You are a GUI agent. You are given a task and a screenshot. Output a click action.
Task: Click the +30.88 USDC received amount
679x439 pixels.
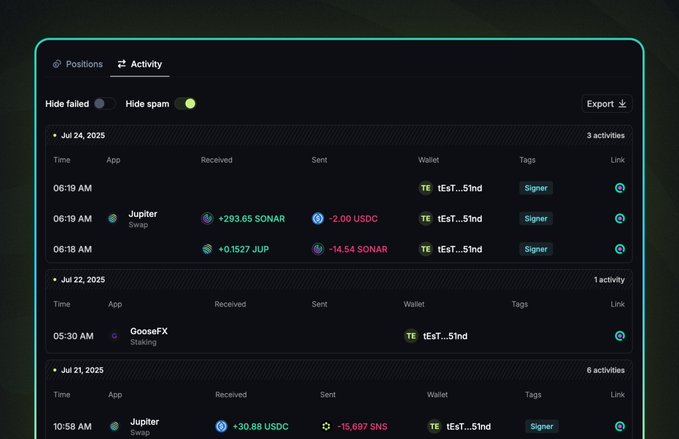(260, 426)
